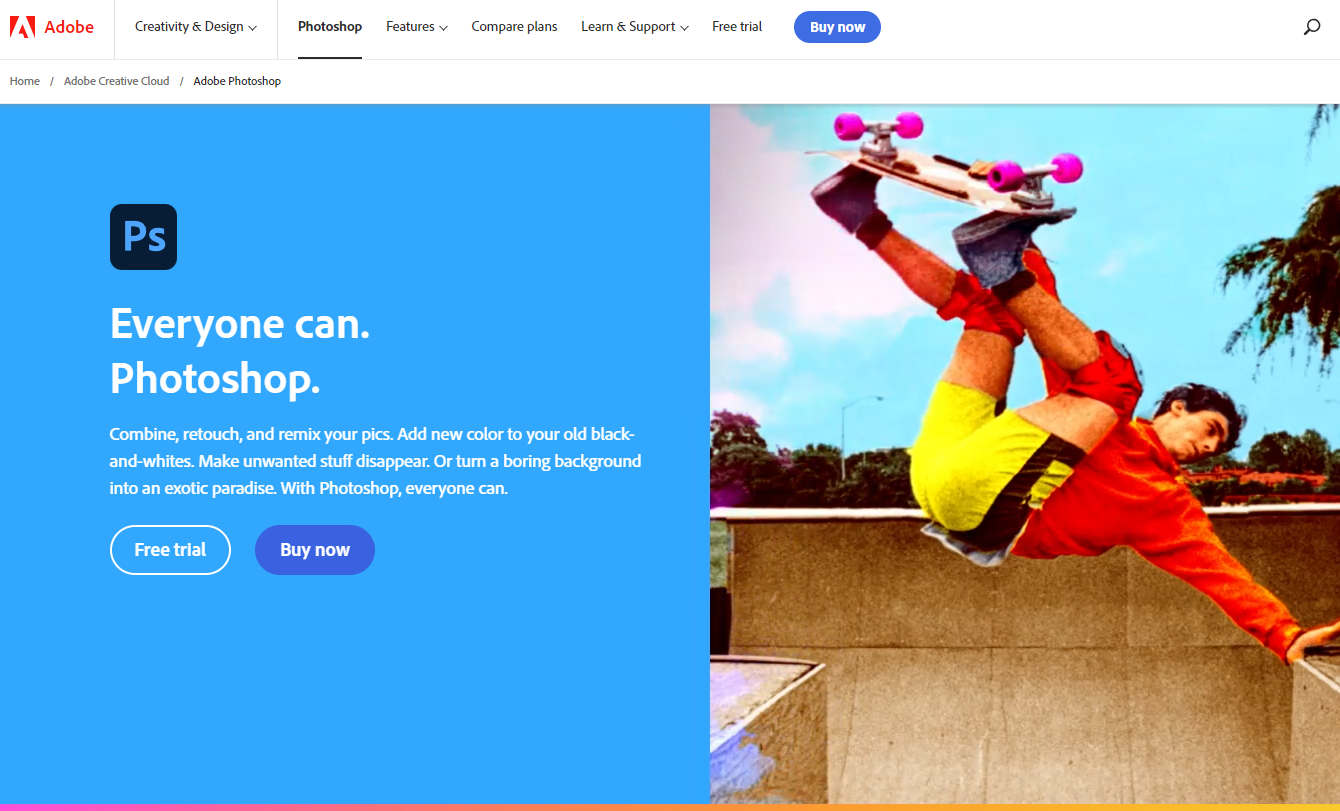
Task: Click the Photoshop Ps app icon
Action: click(x=143, y=237)
